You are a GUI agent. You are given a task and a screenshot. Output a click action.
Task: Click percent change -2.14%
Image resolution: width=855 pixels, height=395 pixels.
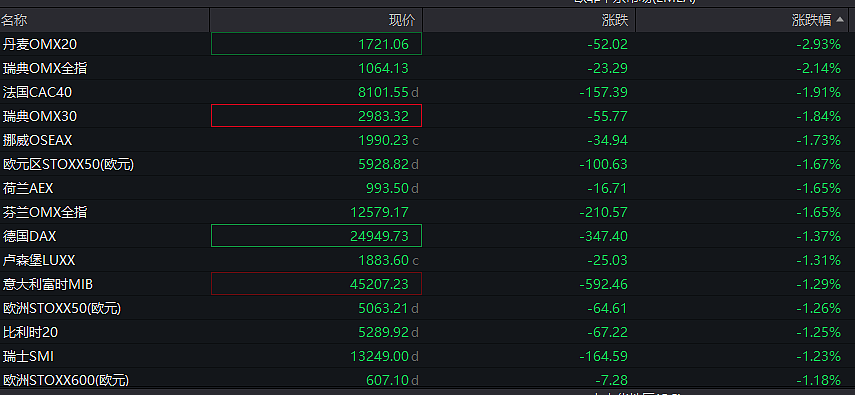(818, 68)
